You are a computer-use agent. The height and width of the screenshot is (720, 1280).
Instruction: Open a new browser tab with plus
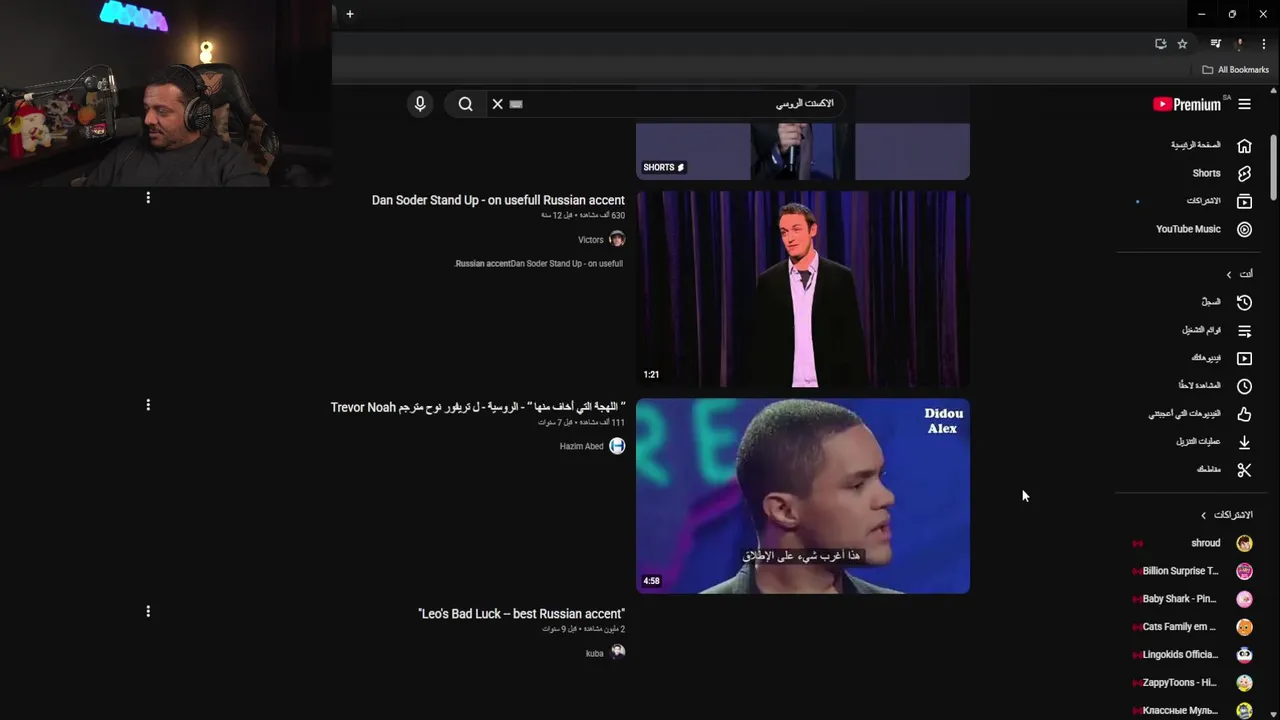350,14
